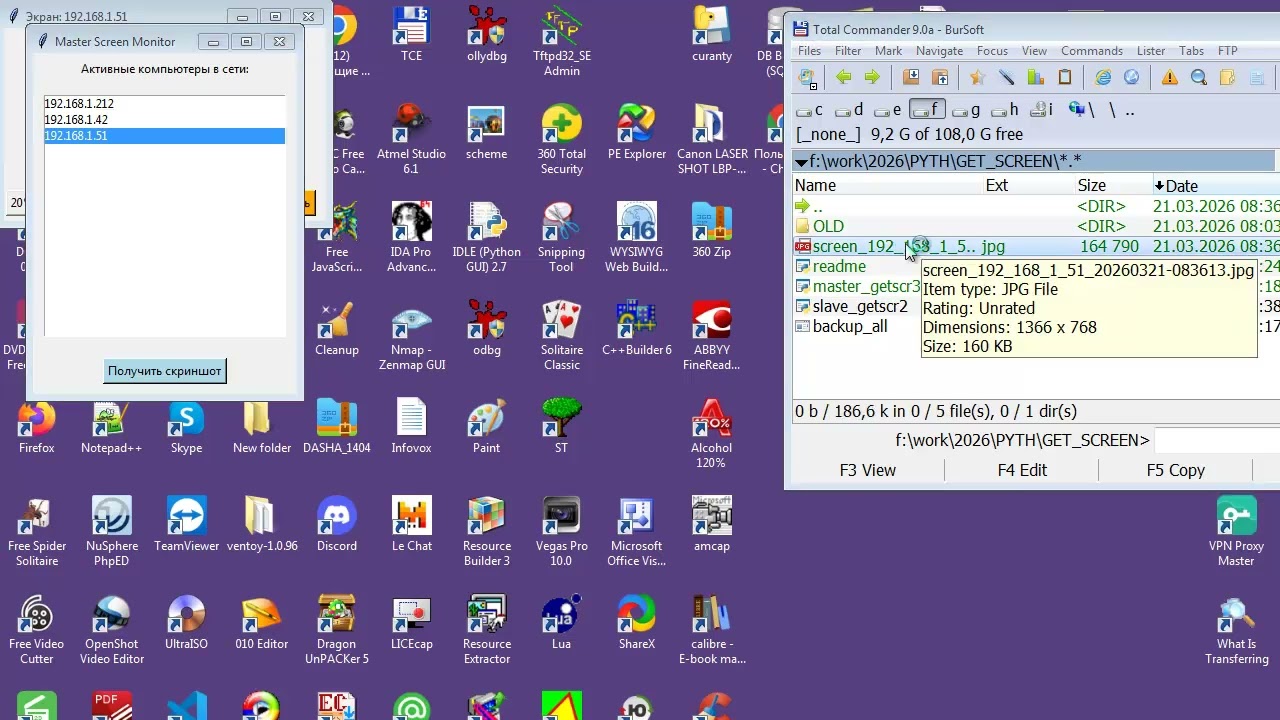The width and height of the screenshot is (1280, 720).
Task: Sort the file list by the Name column
Action: [888, 185]
